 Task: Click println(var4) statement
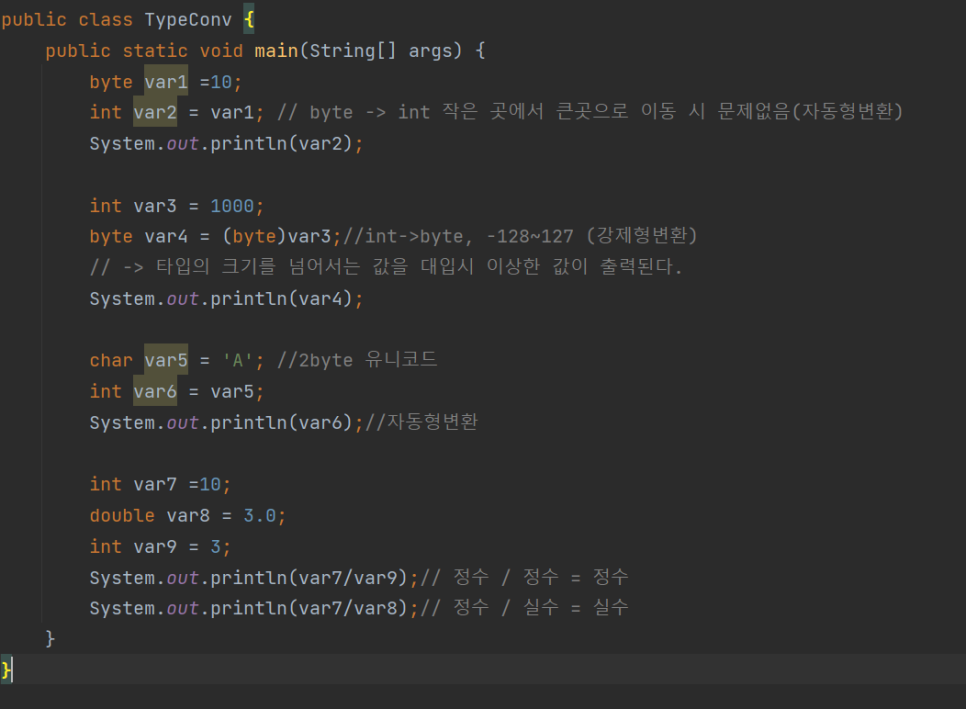point(226,299)
